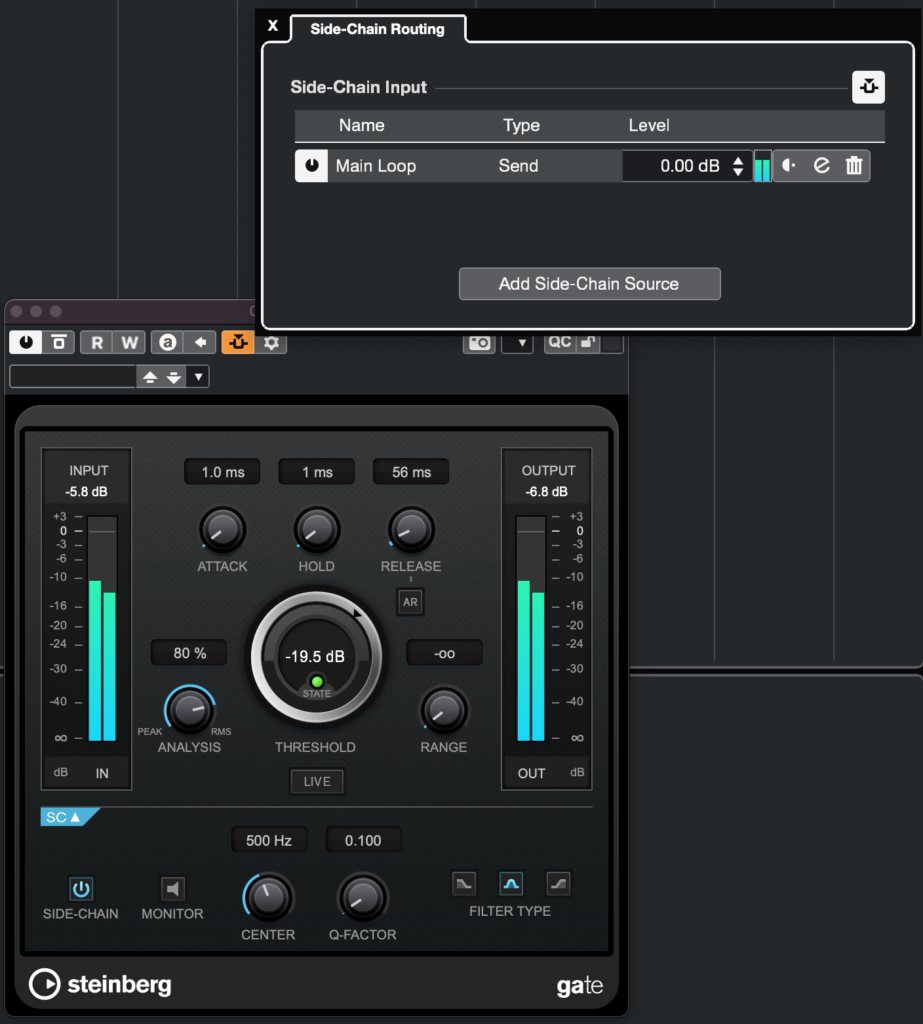Open the dropdown arrow beside the camera icon
The height and width of the screenshot is (1024, 923).
[x=521, y=342]
